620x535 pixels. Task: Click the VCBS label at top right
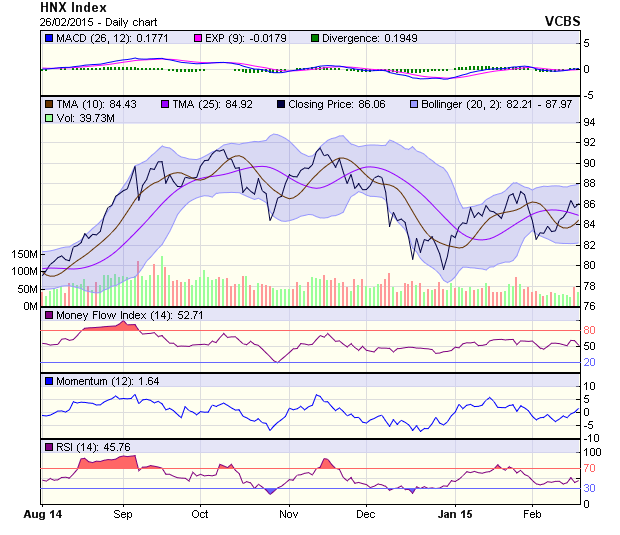[562, 20]
